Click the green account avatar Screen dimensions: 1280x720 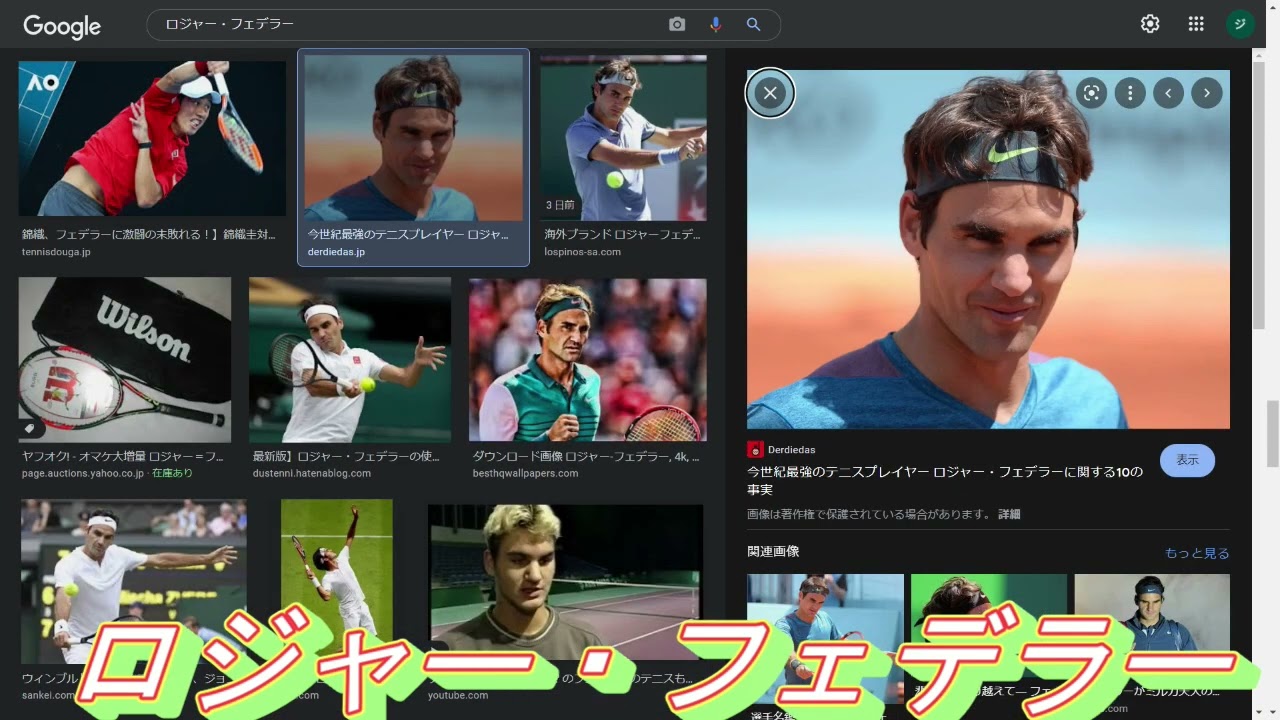click(1240, 24)
